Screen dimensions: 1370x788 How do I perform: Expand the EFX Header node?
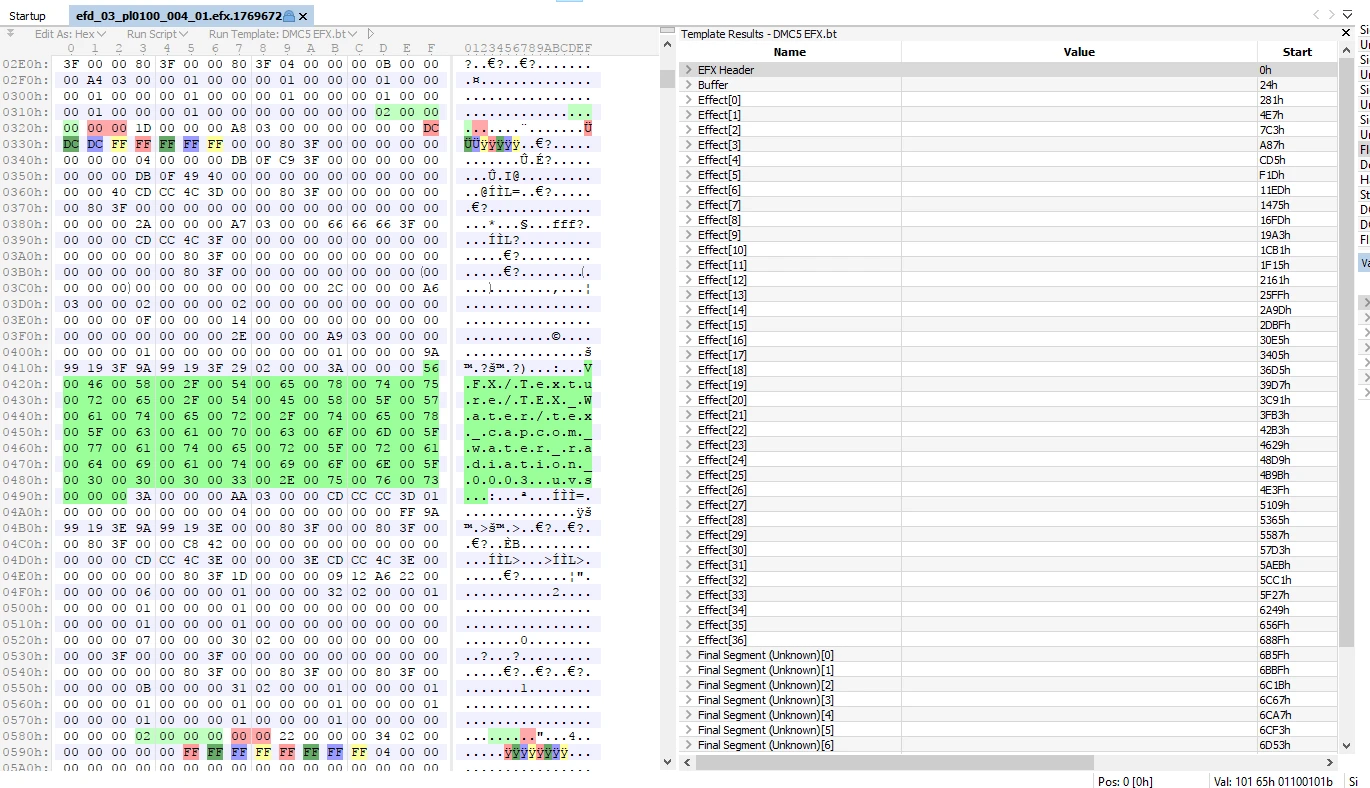pos(688,70)
